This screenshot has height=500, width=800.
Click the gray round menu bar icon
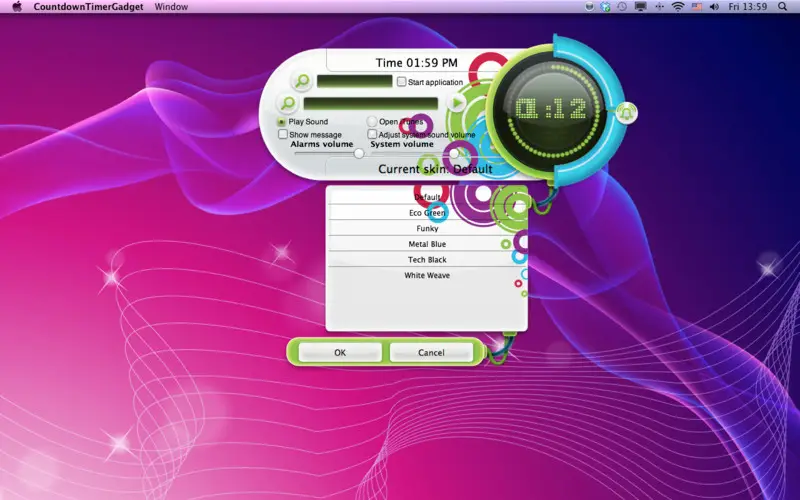589,7
